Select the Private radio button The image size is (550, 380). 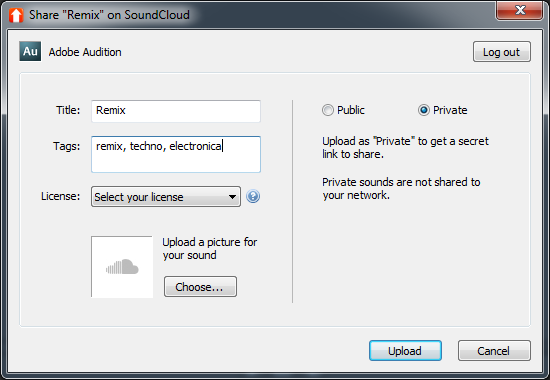point(424,110)
